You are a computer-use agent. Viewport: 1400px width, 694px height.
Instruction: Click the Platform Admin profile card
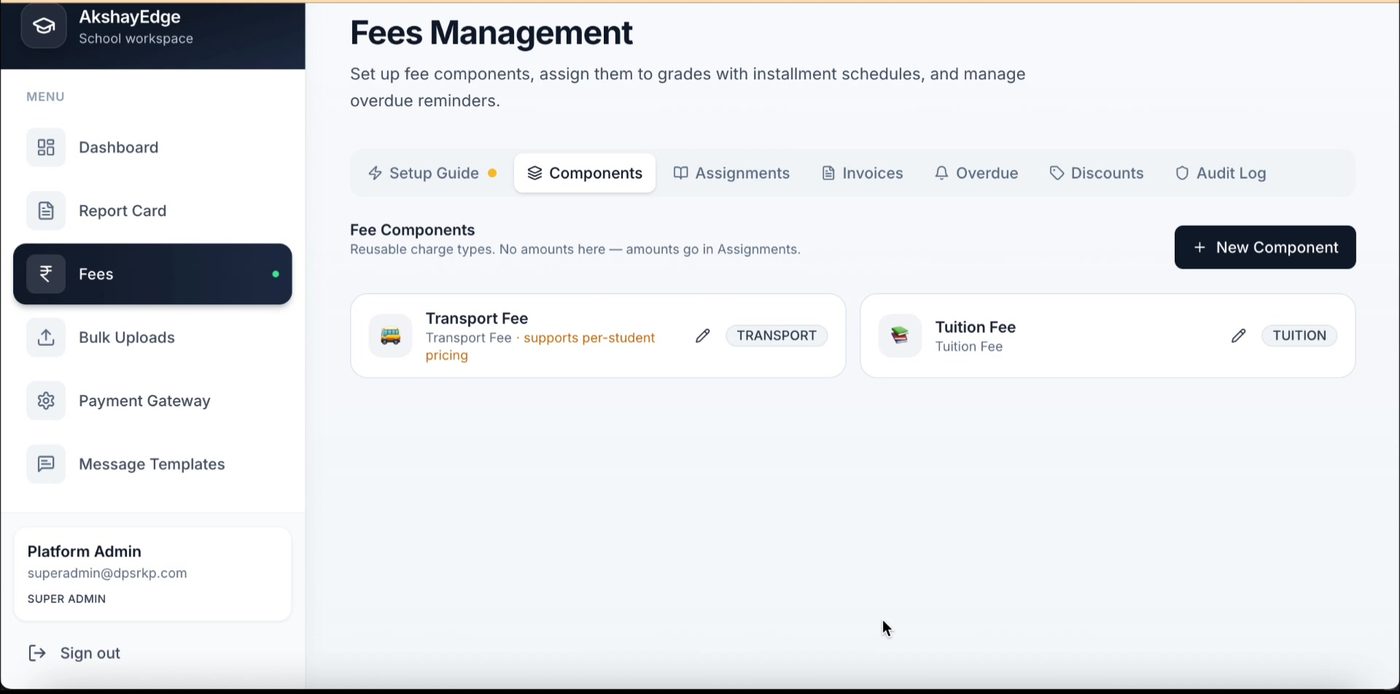tap(152, 574)
